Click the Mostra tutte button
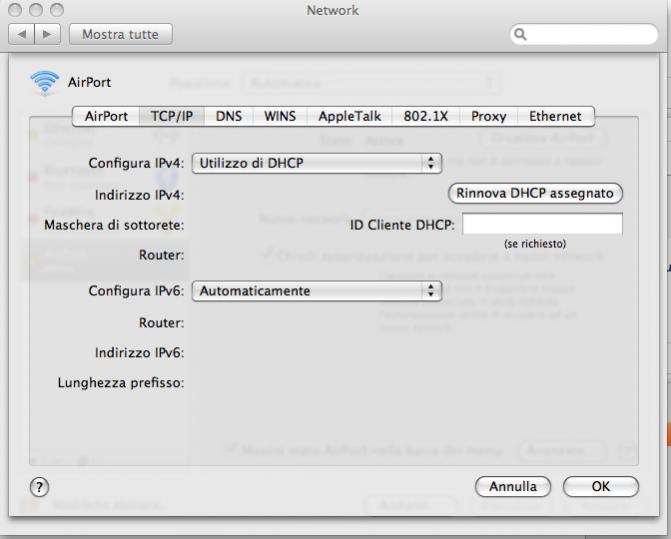 (121, 34)
